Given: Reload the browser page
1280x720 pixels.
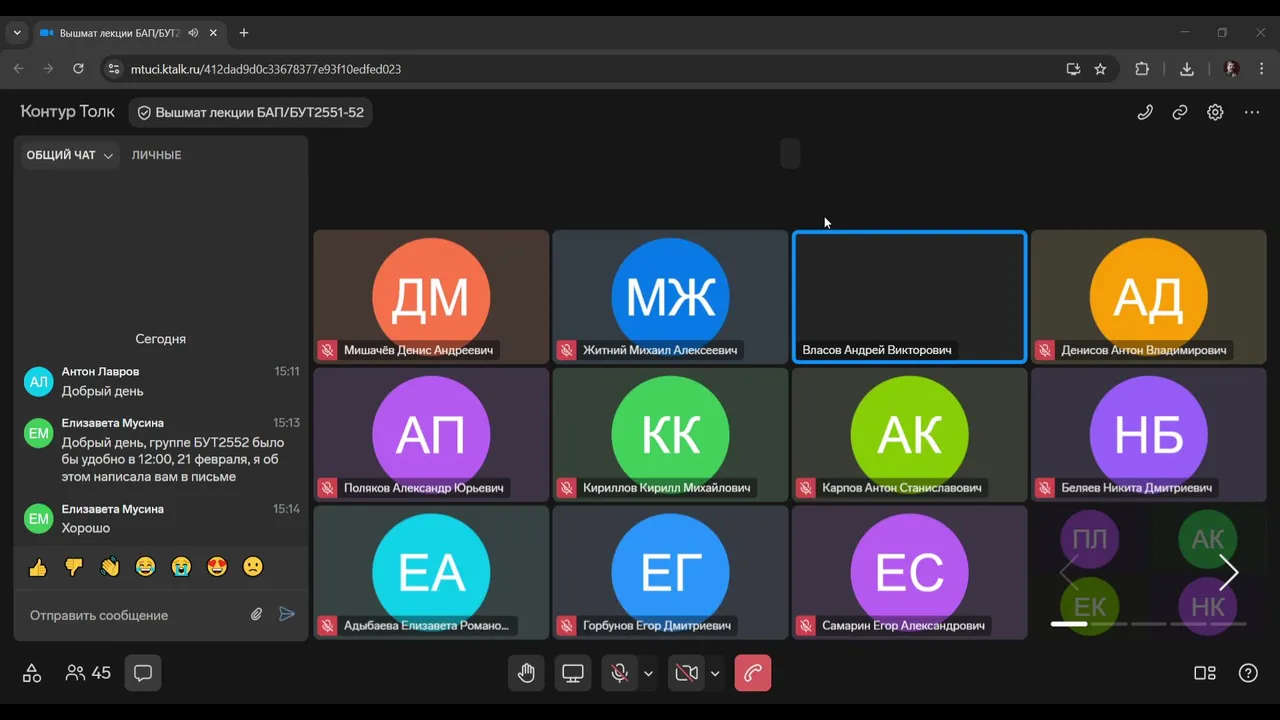Looking at the screenshot, I should 78,69.
